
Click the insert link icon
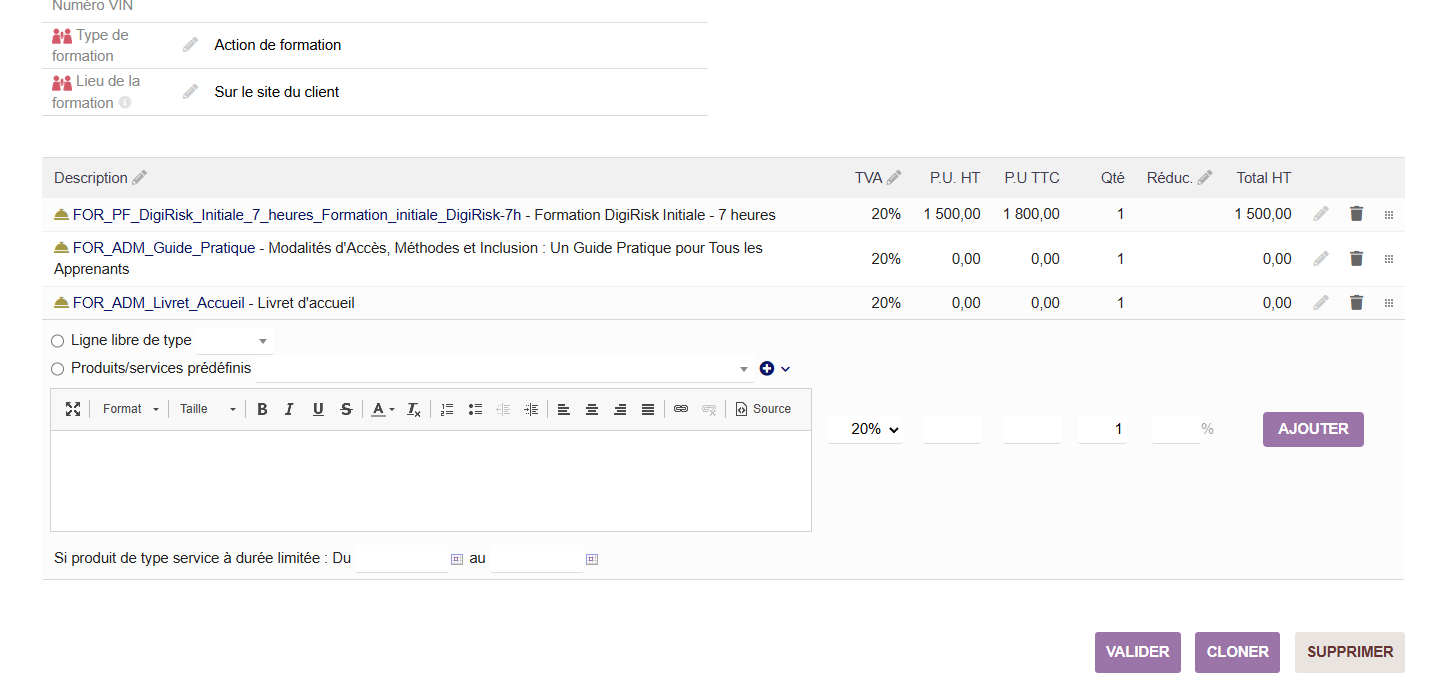point(681,409)
